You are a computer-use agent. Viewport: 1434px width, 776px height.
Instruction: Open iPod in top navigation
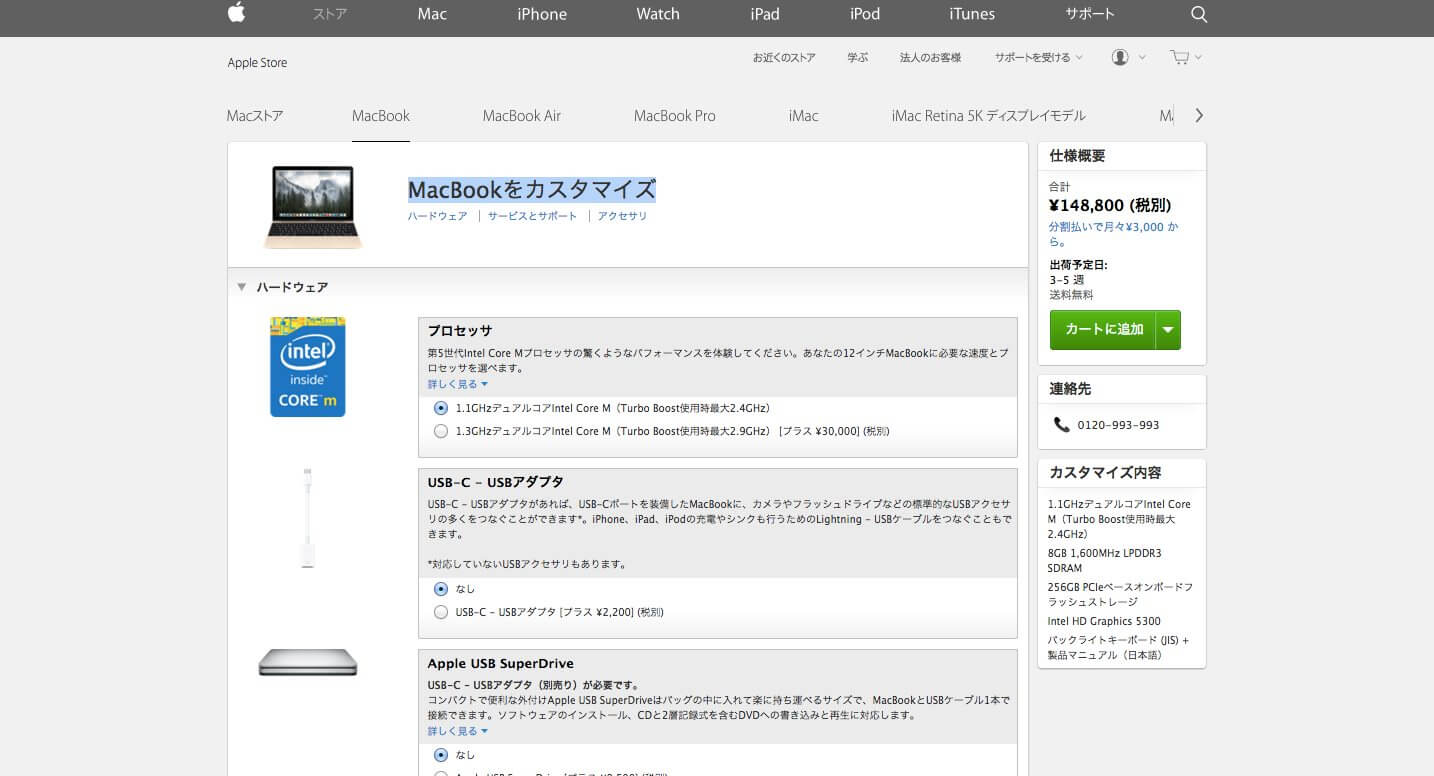[x=865, y=14]
